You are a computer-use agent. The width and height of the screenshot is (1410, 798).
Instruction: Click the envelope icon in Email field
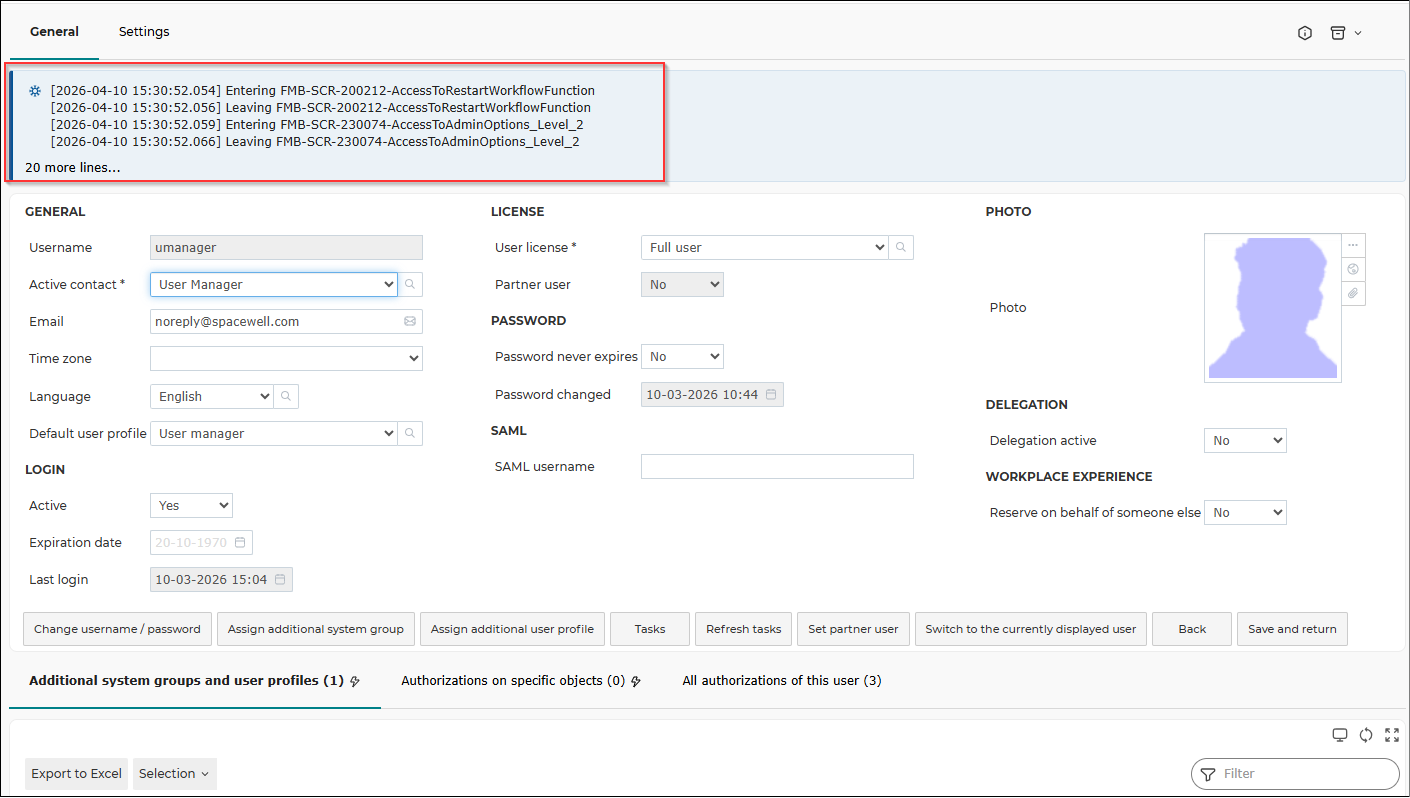click(410, 321)
